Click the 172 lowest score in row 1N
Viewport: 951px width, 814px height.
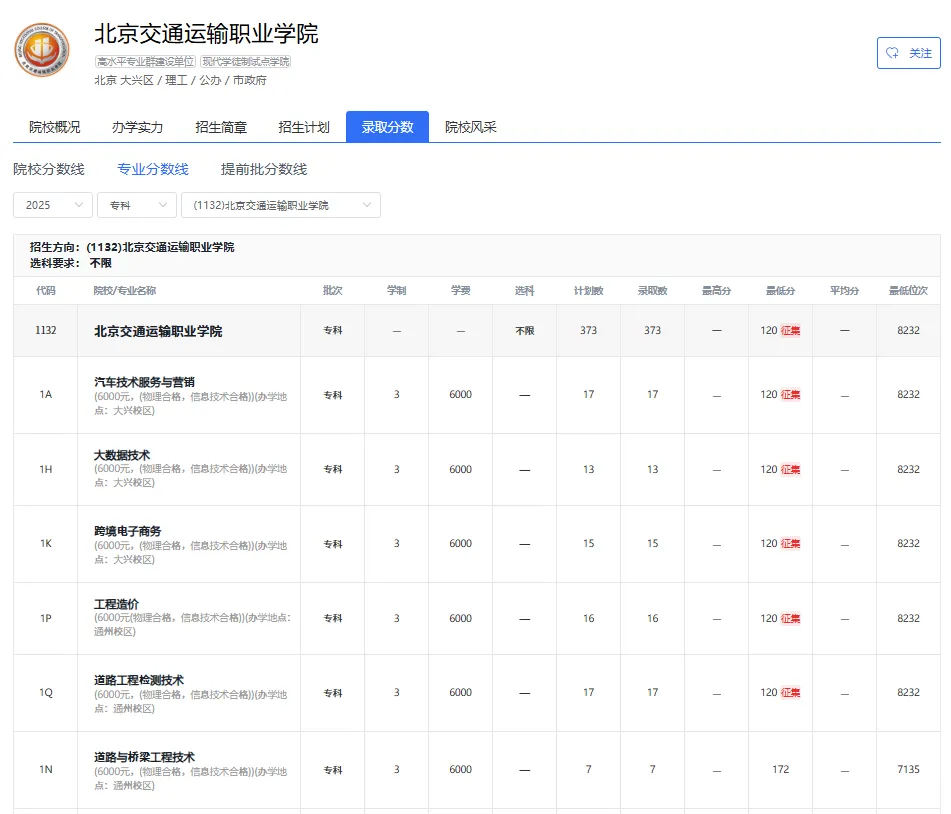pyautogui.click(x=781, y=769)
